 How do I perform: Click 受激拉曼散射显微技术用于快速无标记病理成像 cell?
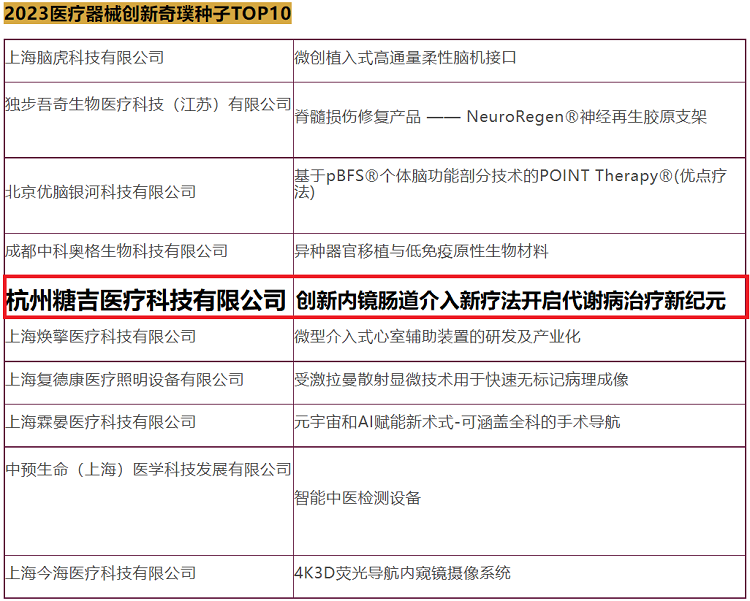click(519, 383)
